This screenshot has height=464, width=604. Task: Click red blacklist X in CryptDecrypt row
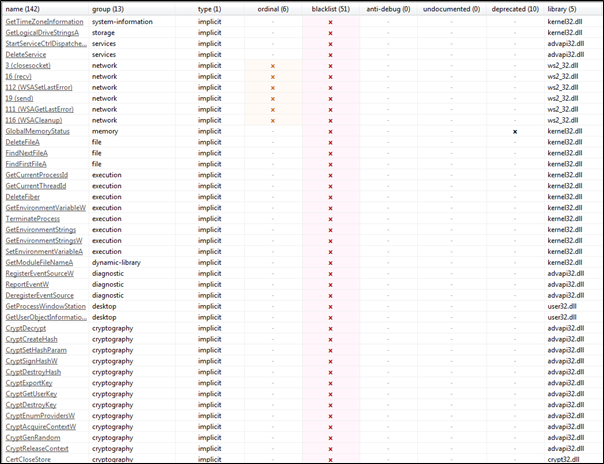(331, 329)
